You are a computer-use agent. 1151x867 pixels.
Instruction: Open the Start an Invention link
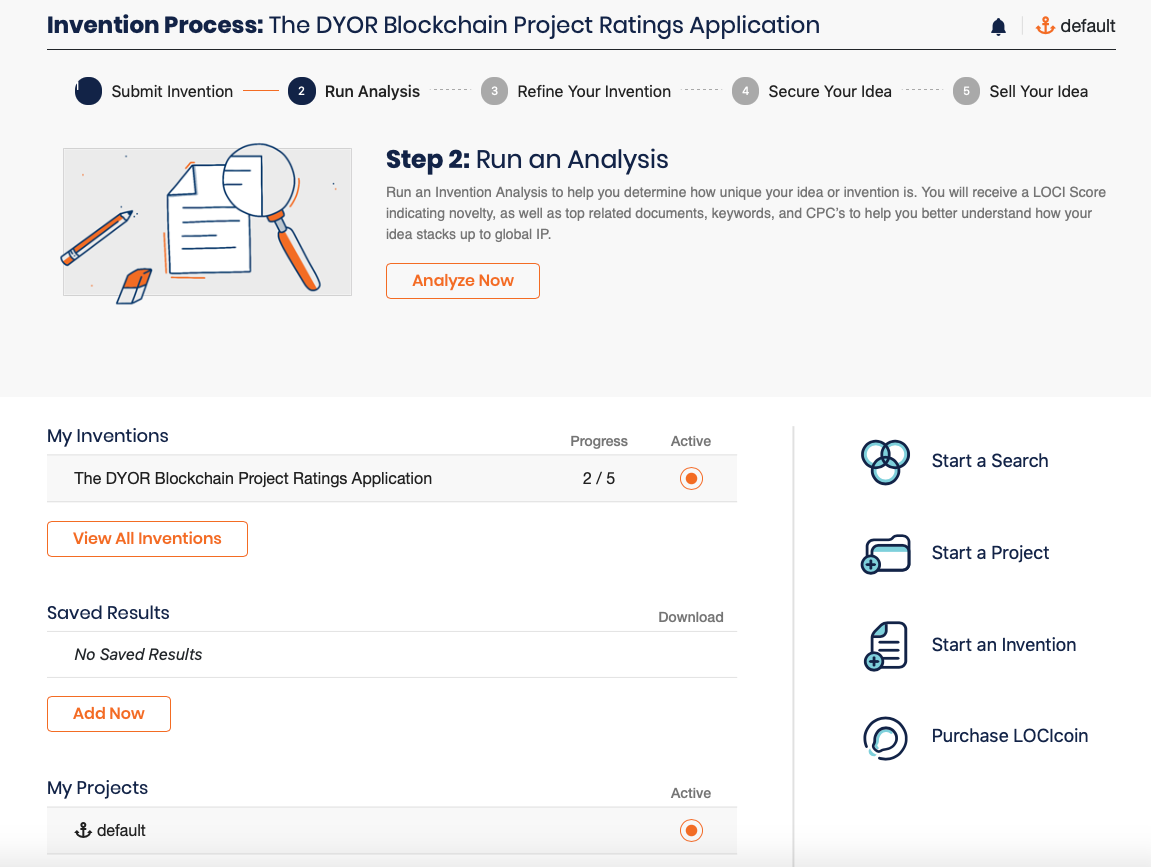(x=1003, y=645)
